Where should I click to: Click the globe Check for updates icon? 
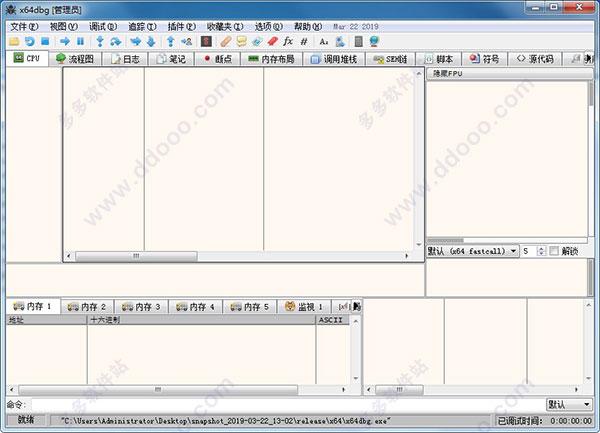[374, 41]
